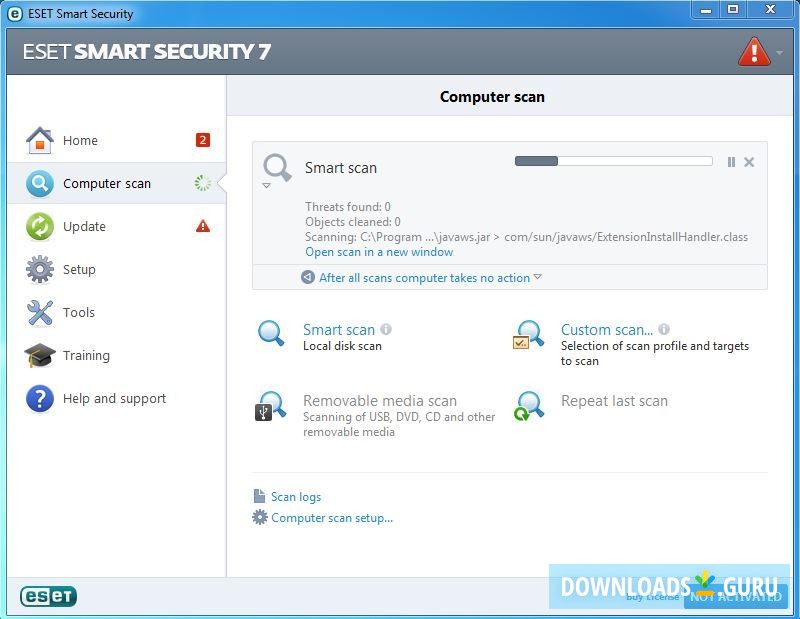Click the Computer scan setup gear icon

coord(260,517)
